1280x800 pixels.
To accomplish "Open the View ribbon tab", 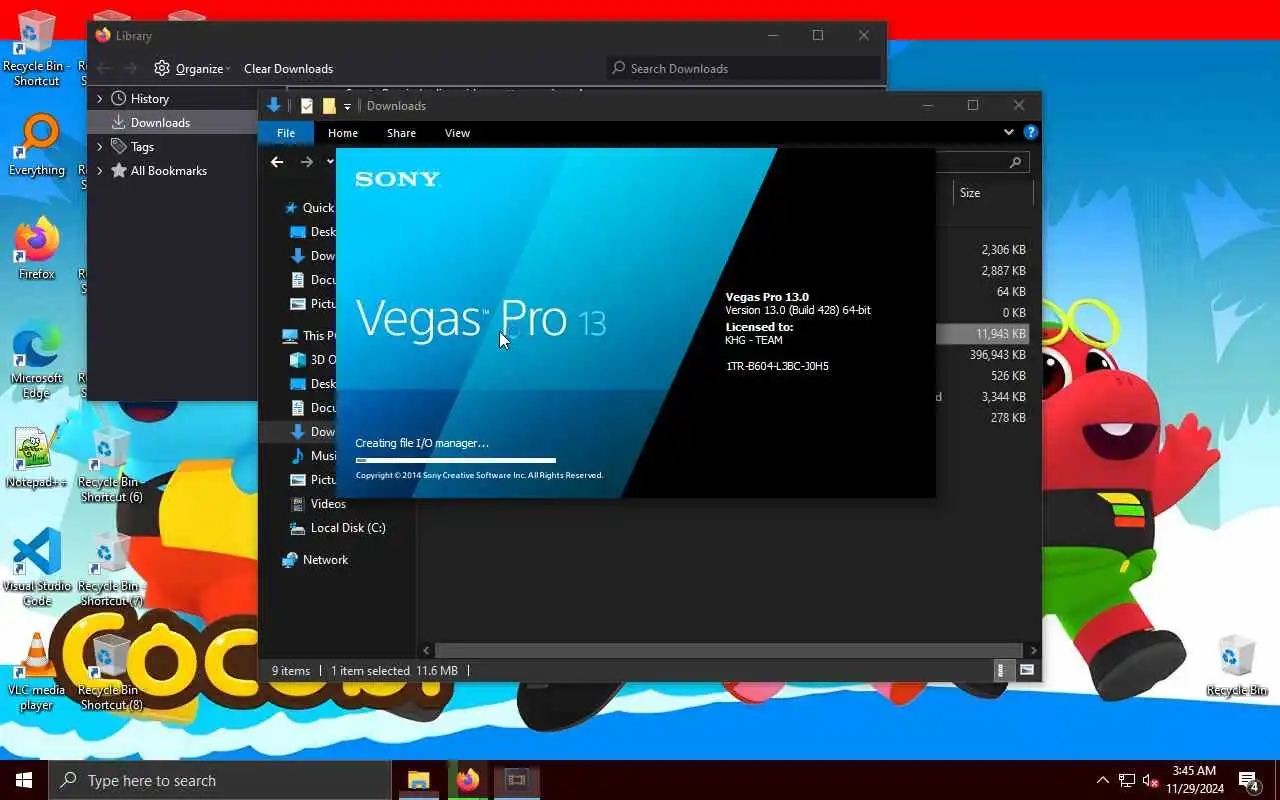I will [457, 133].
